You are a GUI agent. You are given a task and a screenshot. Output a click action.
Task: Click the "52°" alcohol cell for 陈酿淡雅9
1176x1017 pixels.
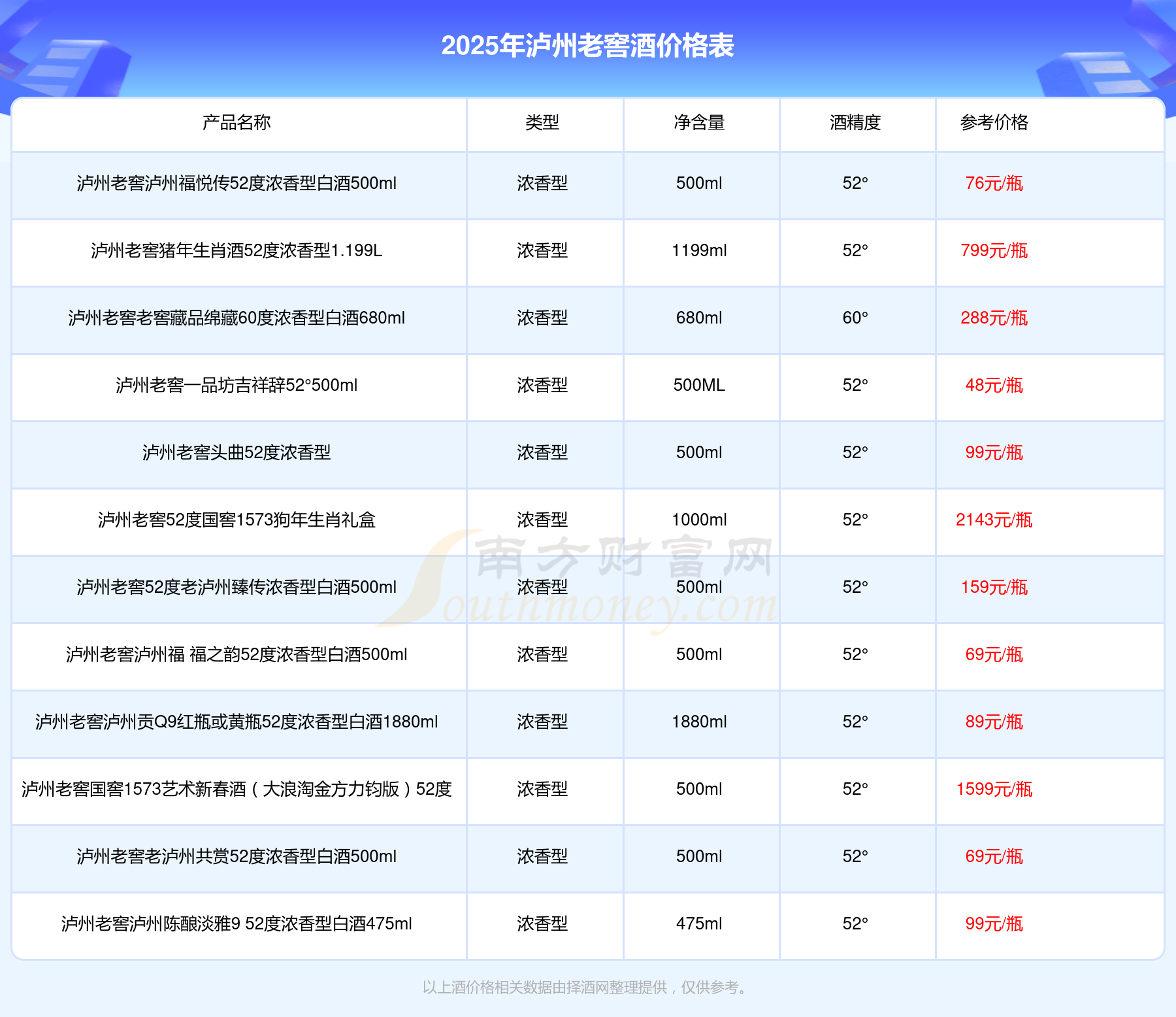[855, 924]
